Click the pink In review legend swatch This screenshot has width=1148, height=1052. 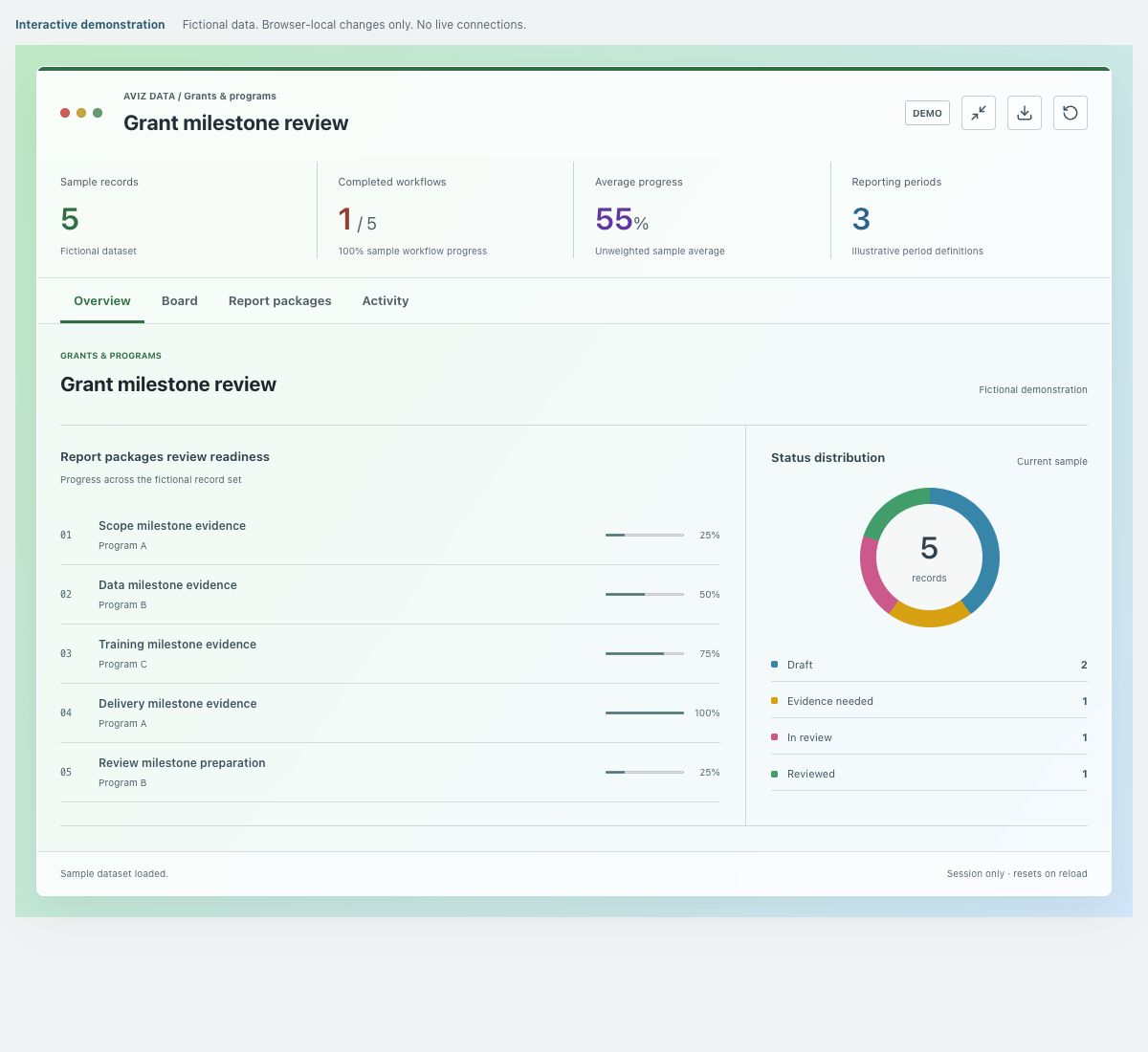pyautogui.click(x=775, y=736)
